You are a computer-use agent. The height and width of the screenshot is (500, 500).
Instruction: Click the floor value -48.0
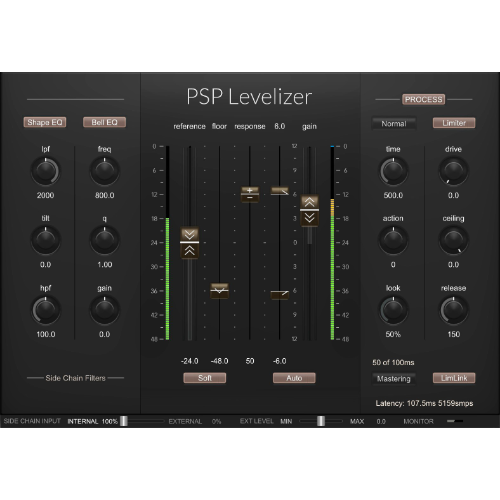(x=219, y=361)
